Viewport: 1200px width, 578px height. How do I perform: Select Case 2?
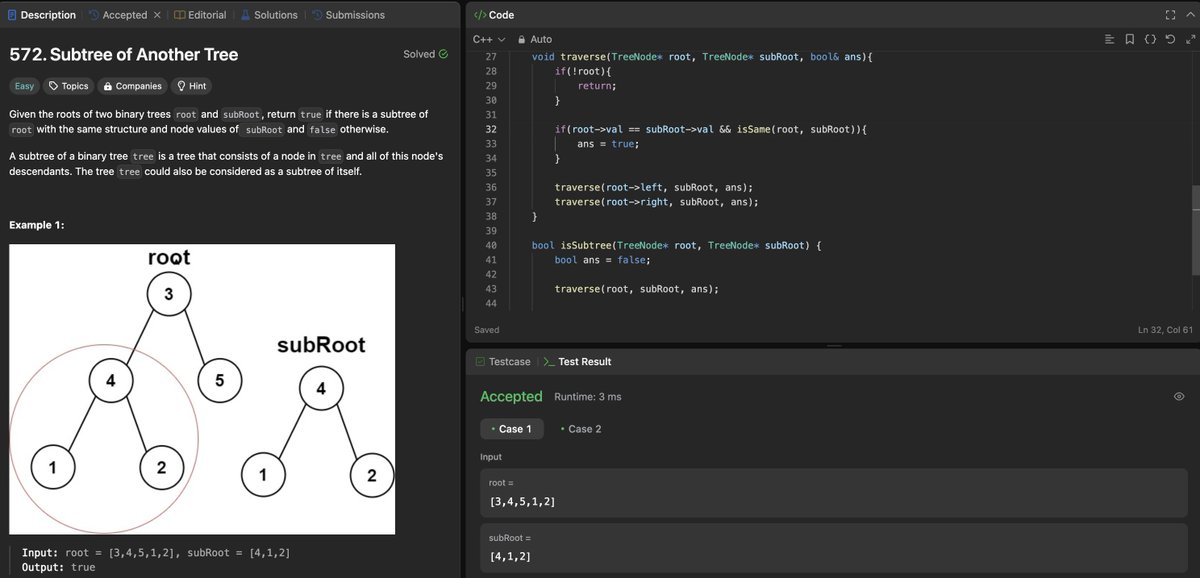(x=581, y=429)
